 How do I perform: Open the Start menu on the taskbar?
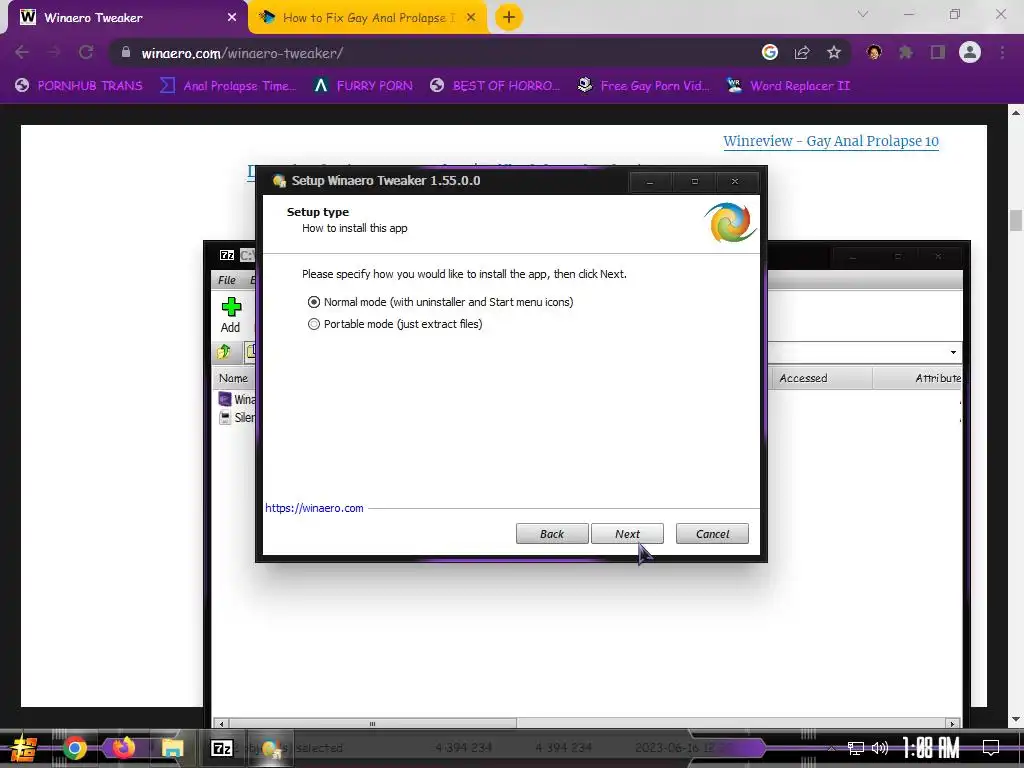click(24, 748)
